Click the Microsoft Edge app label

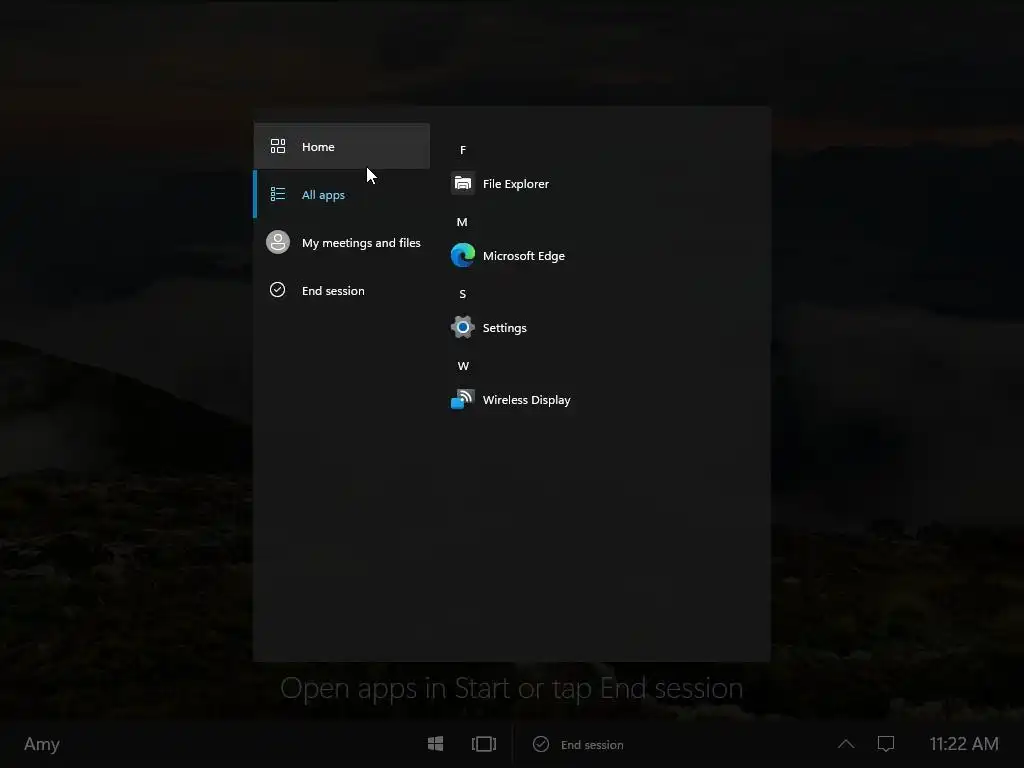(x=524, y=256)
